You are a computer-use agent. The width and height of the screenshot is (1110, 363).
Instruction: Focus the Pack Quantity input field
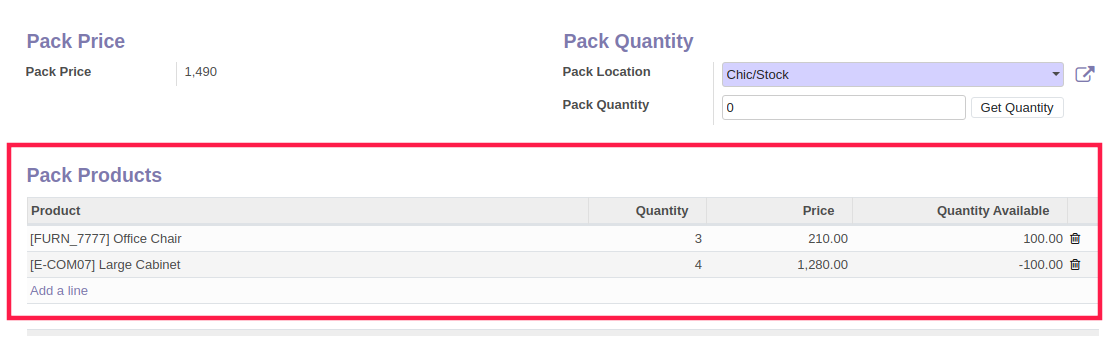(844, 108)
